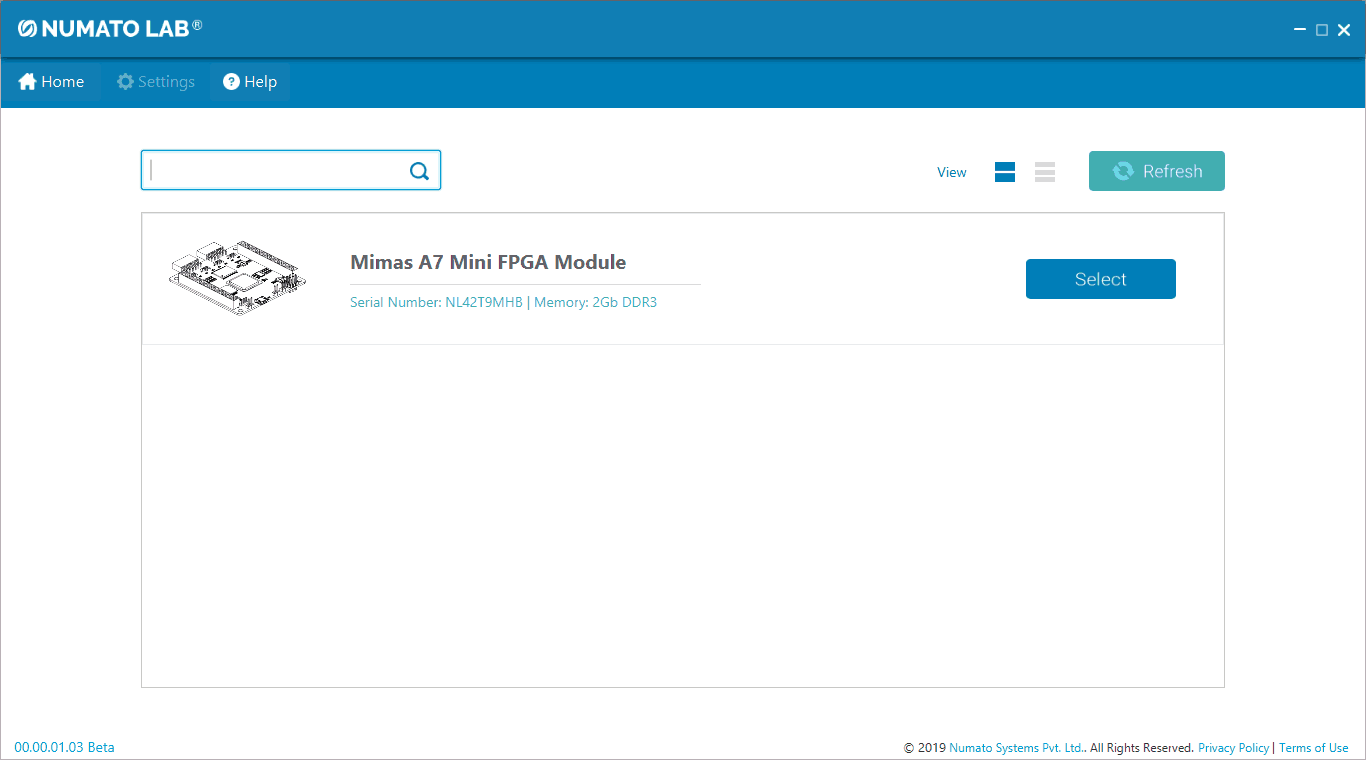This screenshot has height=760, width=1366.
Task: Minimize the Numato Lab window
Action: (x=1300, y=30)
